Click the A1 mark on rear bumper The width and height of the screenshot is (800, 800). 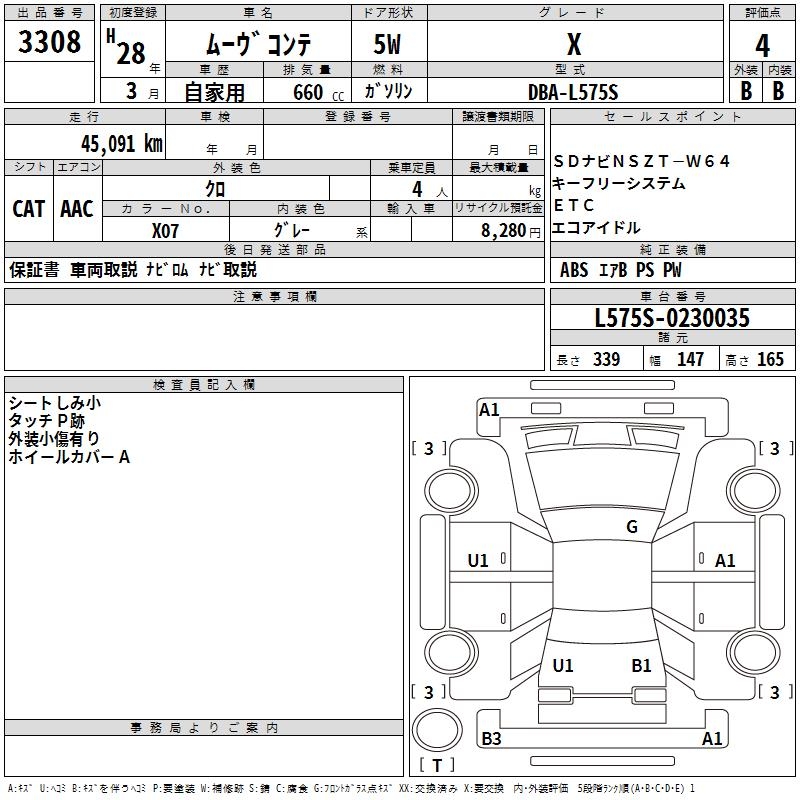click(x=712, y=739)
